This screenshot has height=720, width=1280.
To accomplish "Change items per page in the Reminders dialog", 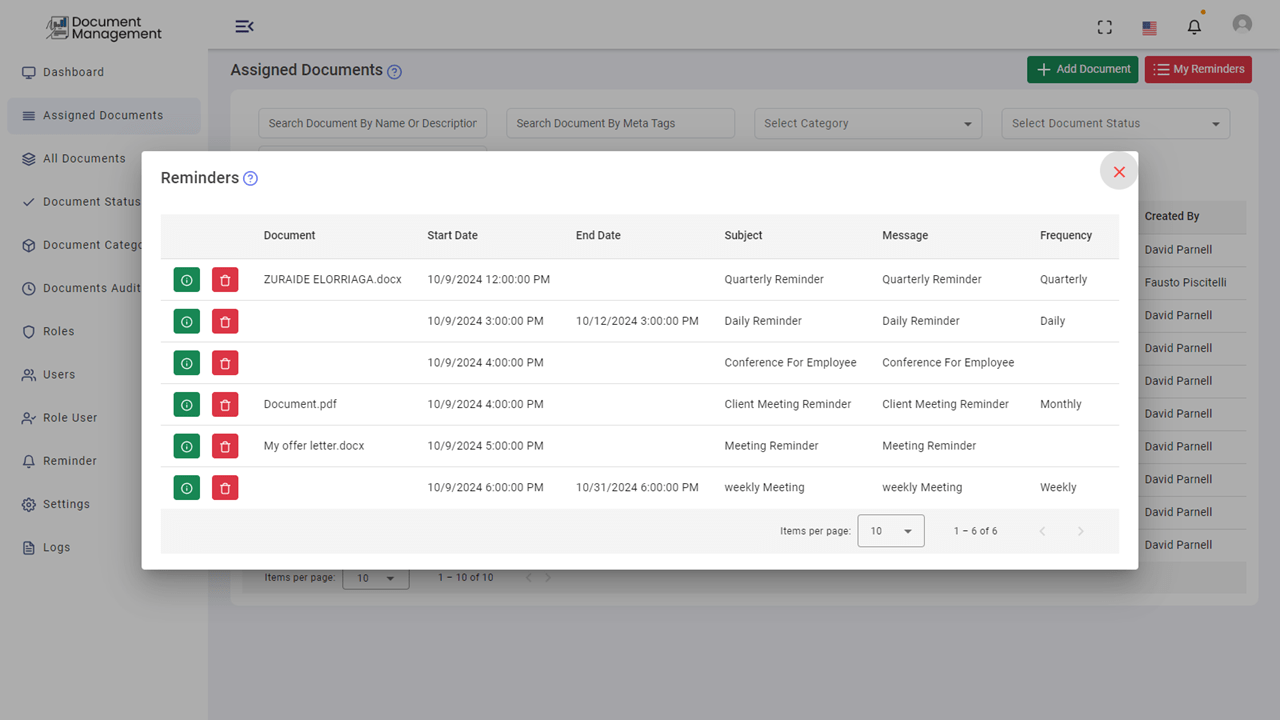I will (890, 531).
